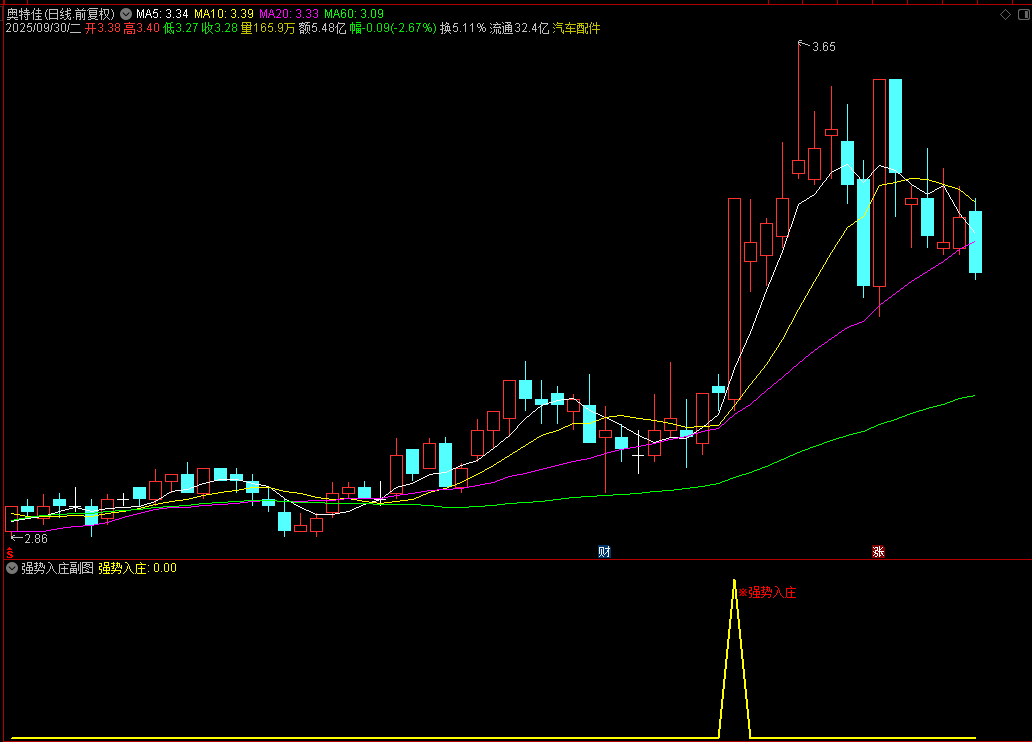This screenshot has height=742, width=1032.
Task: Open the 涨 limit-up marker
Action: tap(878, 552)
